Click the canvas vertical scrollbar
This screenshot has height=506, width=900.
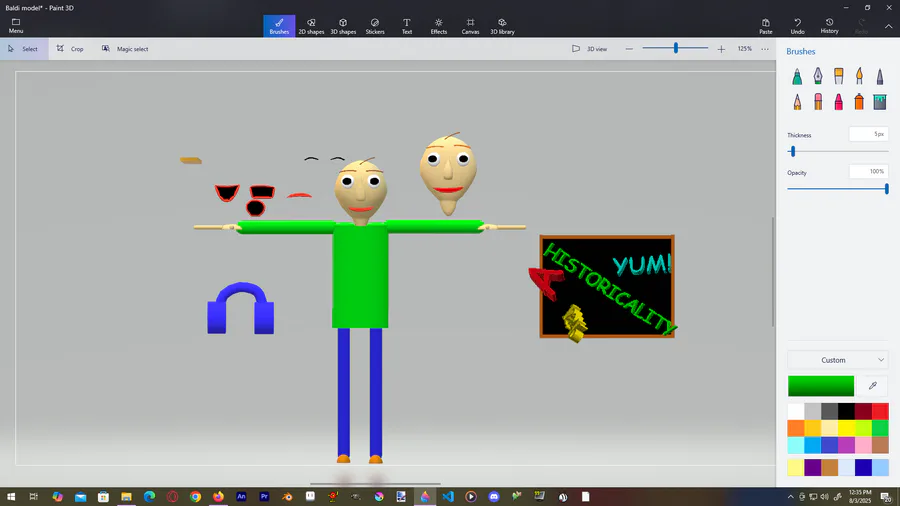pyautogui.click(x=773, y=272)
